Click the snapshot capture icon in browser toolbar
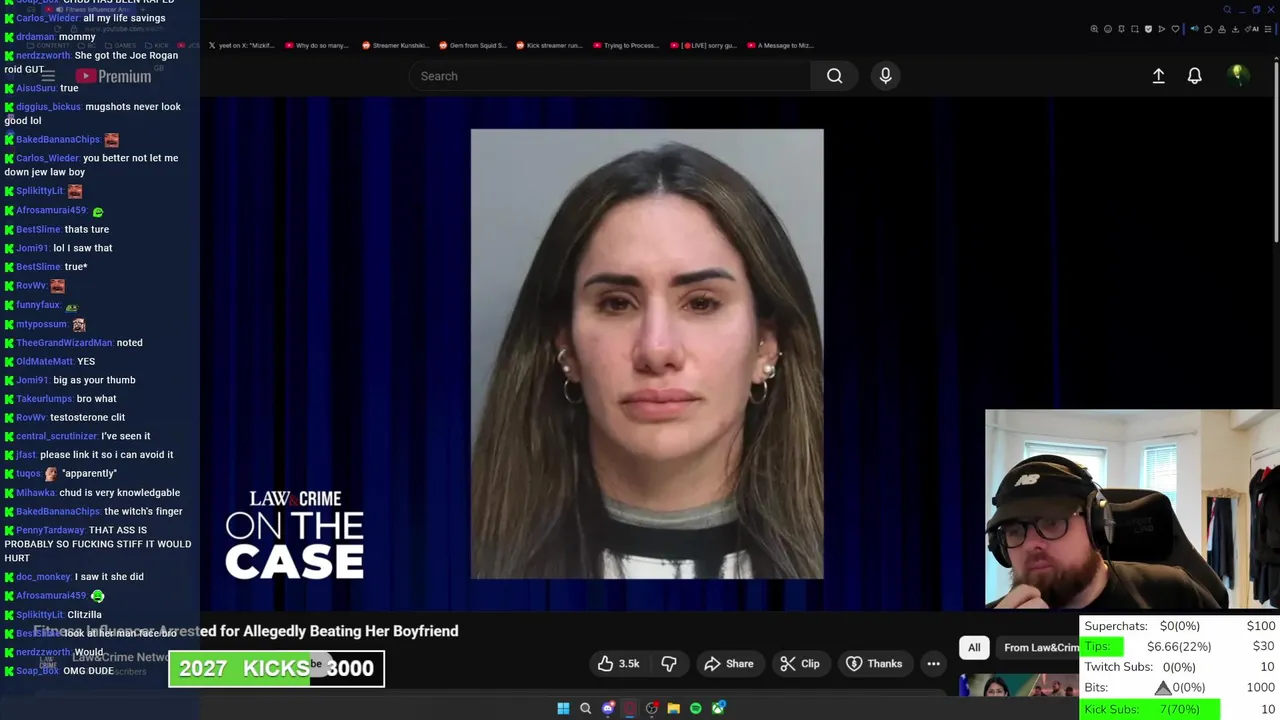Viewport: 1280px width, 720px height. click(1135, 29)
